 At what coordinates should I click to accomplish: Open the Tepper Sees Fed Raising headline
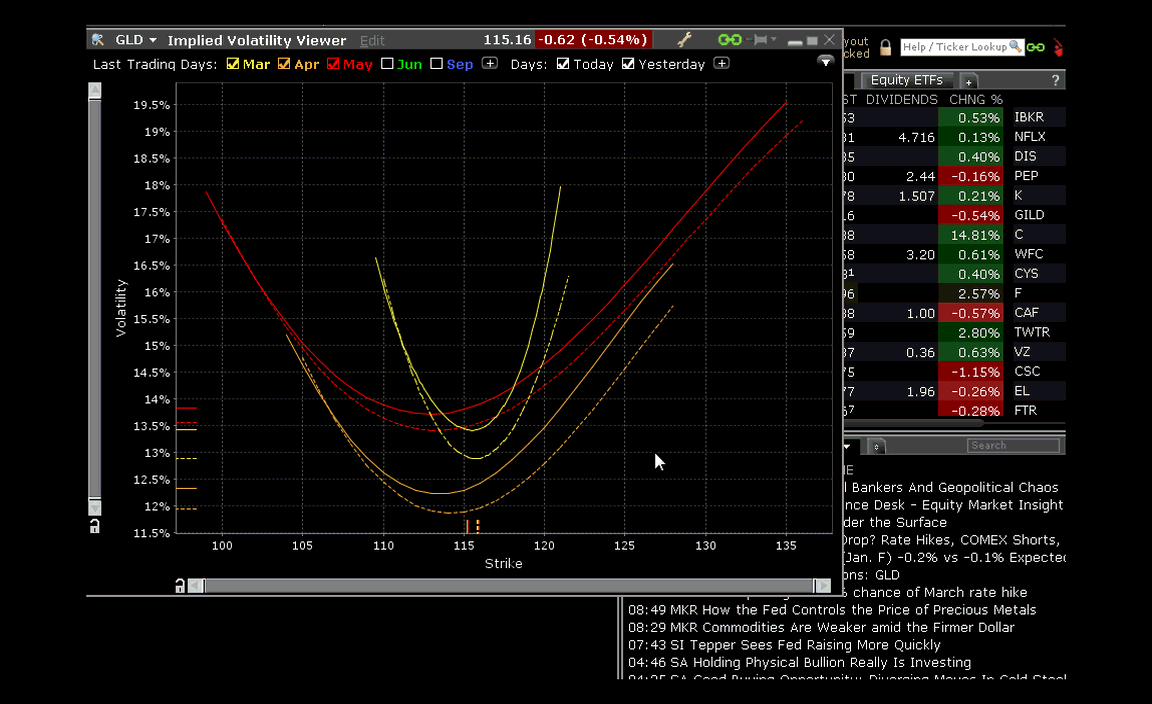784,645
